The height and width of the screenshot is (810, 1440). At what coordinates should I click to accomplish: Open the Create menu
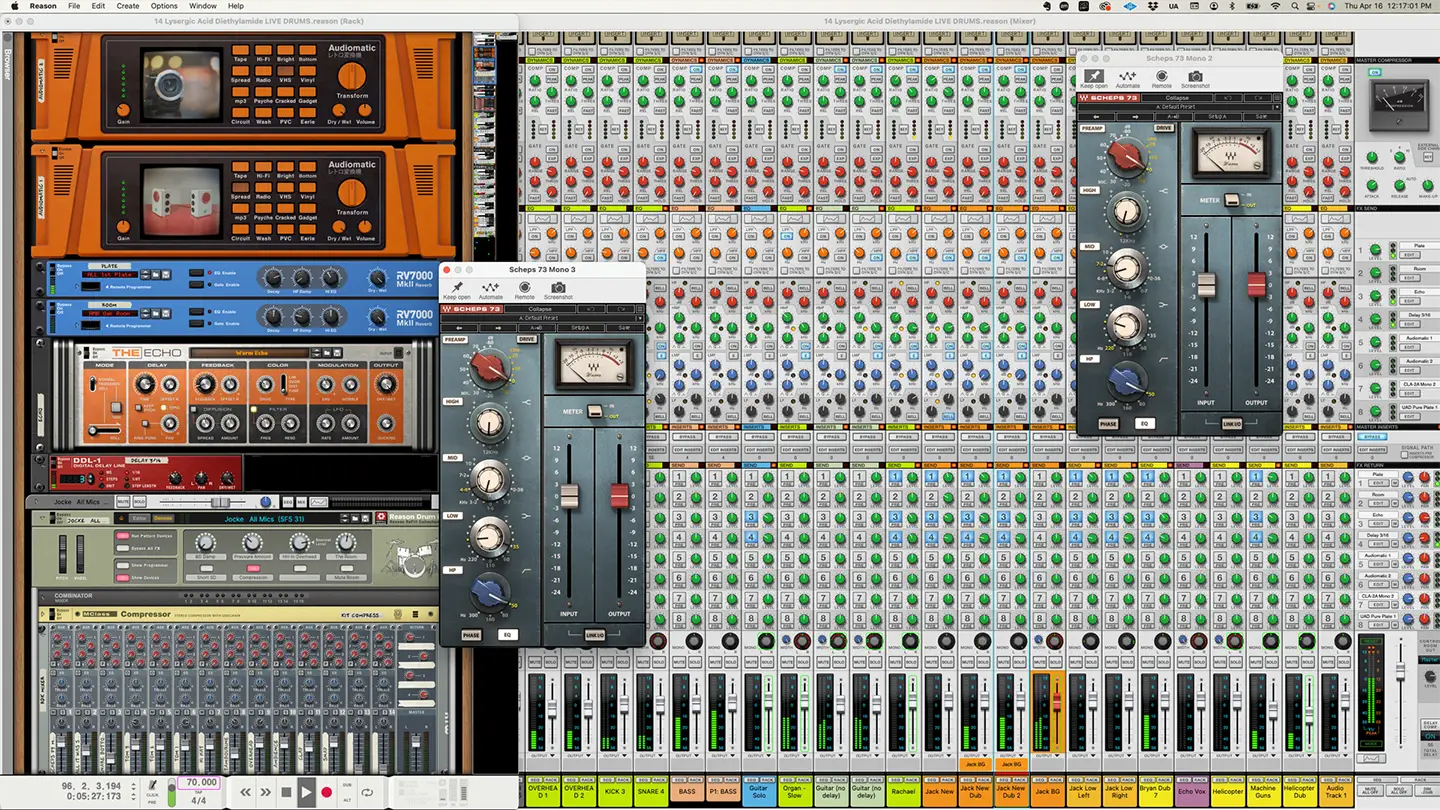tap(128, 6)
